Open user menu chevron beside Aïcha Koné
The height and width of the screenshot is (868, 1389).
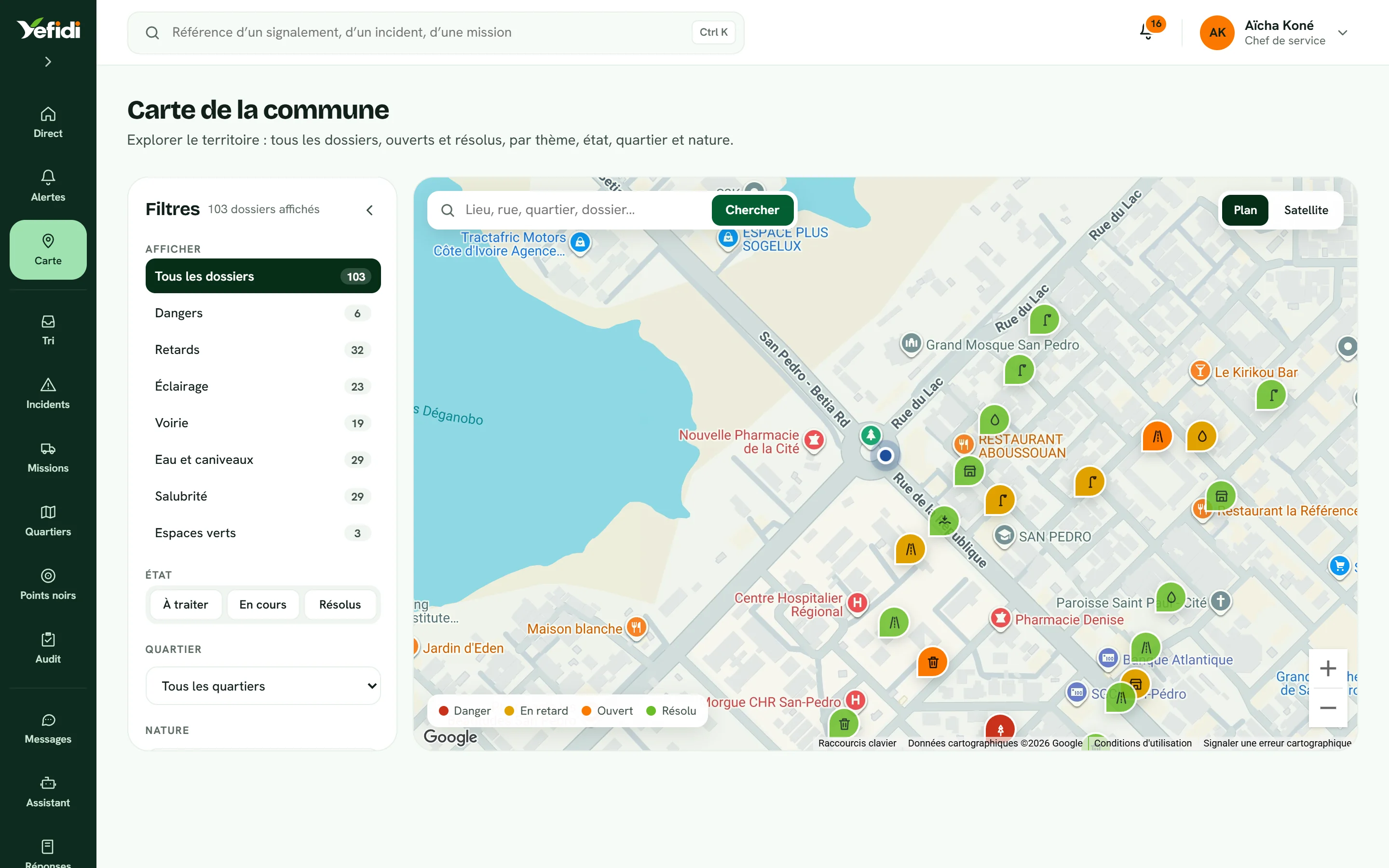[1343, 33]
